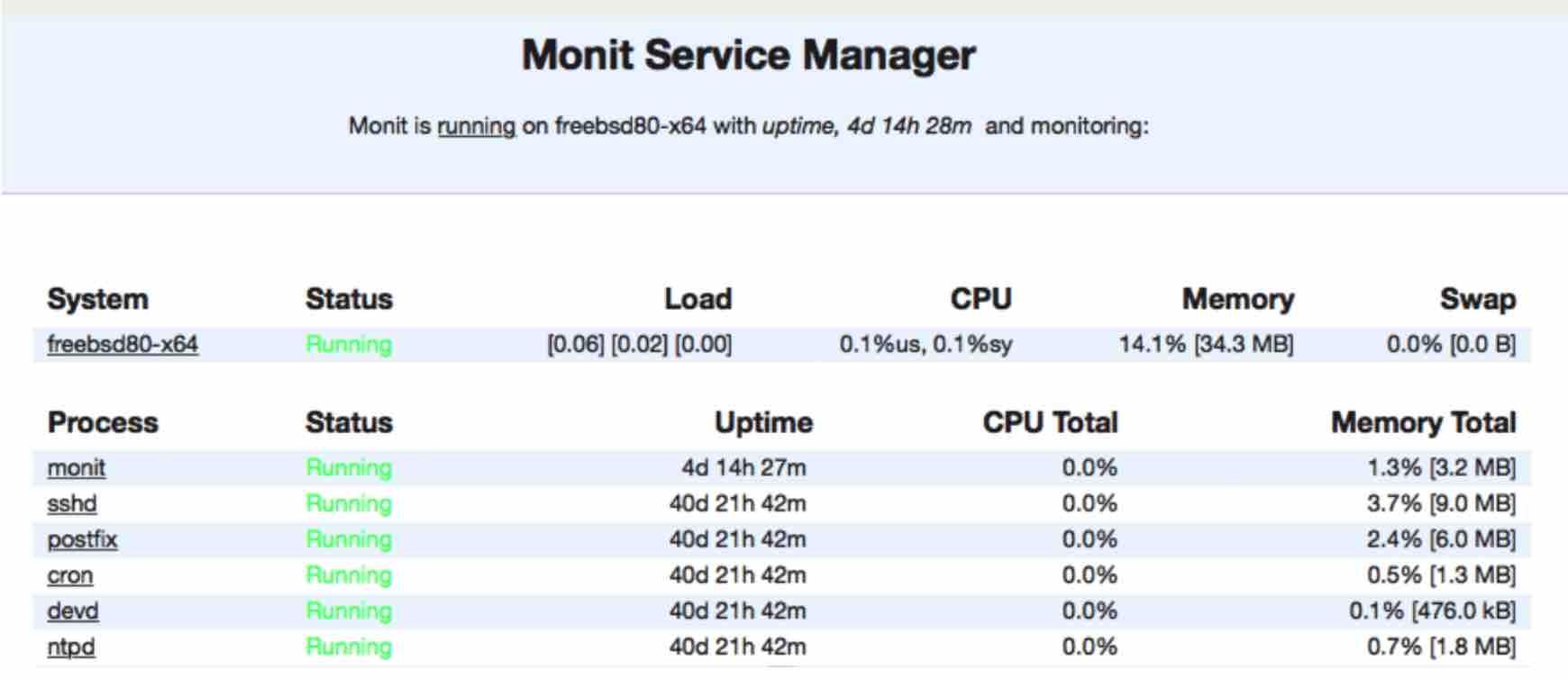
Task: Click postfix CPU Total 0.0%
Action: click(1089, 539)
